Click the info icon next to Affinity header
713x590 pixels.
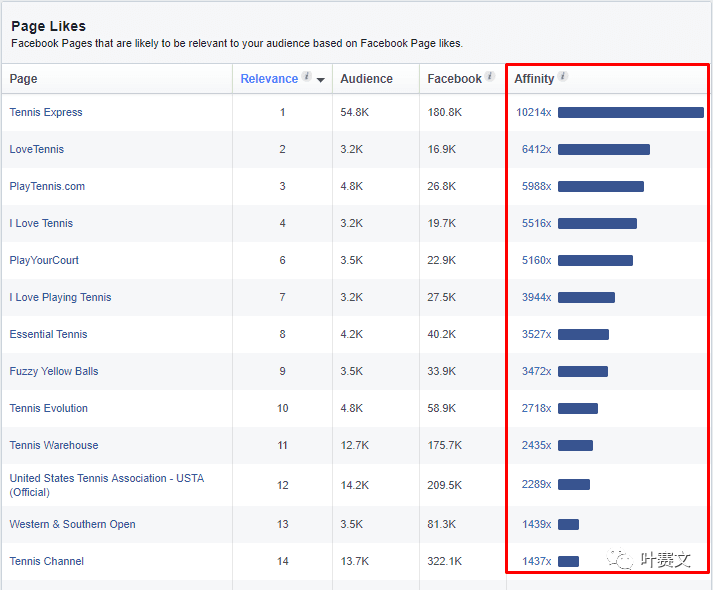563,76
